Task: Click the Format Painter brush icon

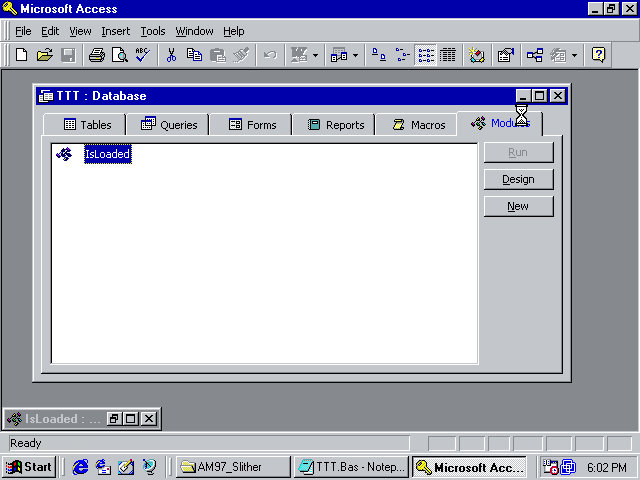Action: click(241, 55)
